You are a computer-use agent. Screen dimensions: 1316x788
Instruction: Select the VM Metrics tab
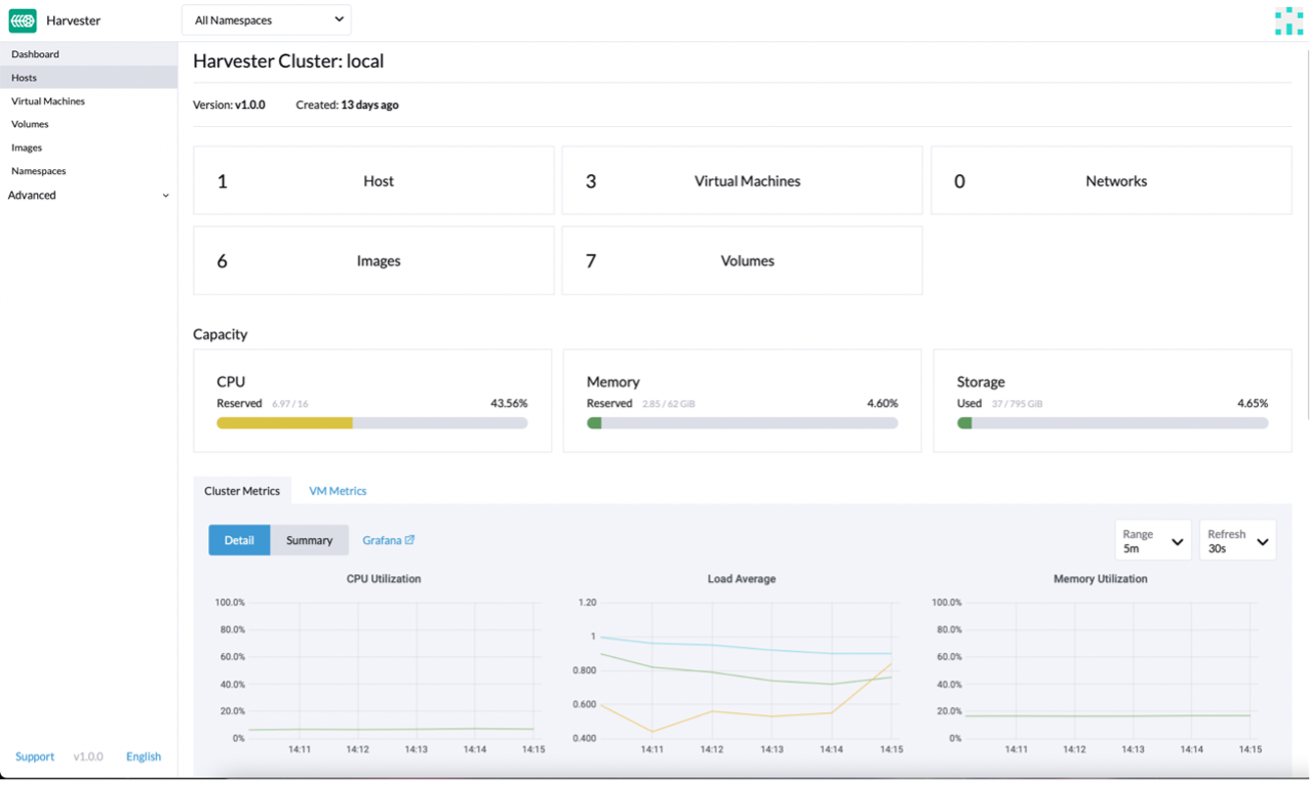click(337, 491)
